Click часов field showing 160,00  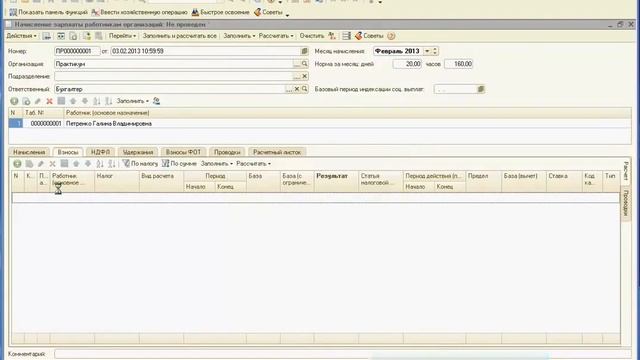click(x=458, y=64)
